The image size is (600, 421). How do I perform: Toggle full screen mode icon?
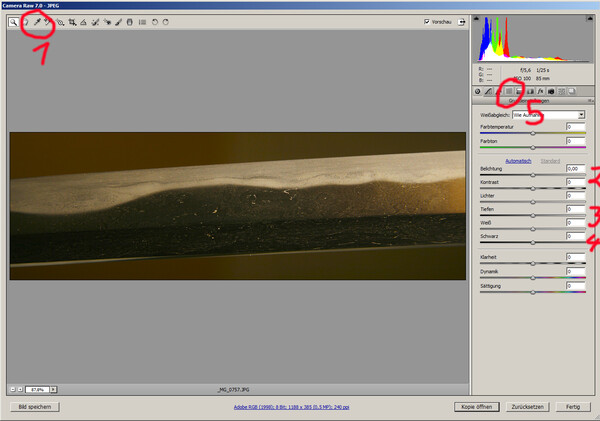point(462,22)
